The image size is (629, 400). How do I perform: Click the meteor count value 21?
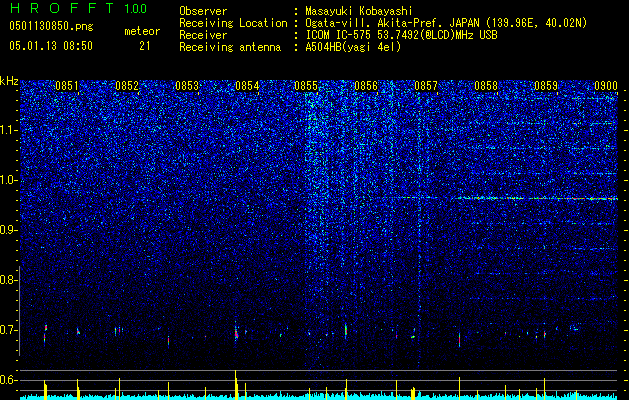(145, 46)
